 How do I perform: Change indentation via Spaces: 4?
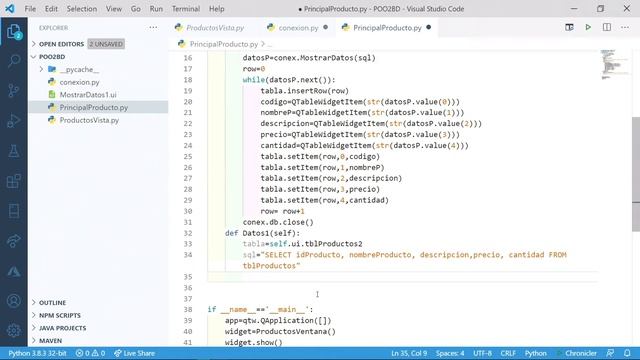[450, 353]
